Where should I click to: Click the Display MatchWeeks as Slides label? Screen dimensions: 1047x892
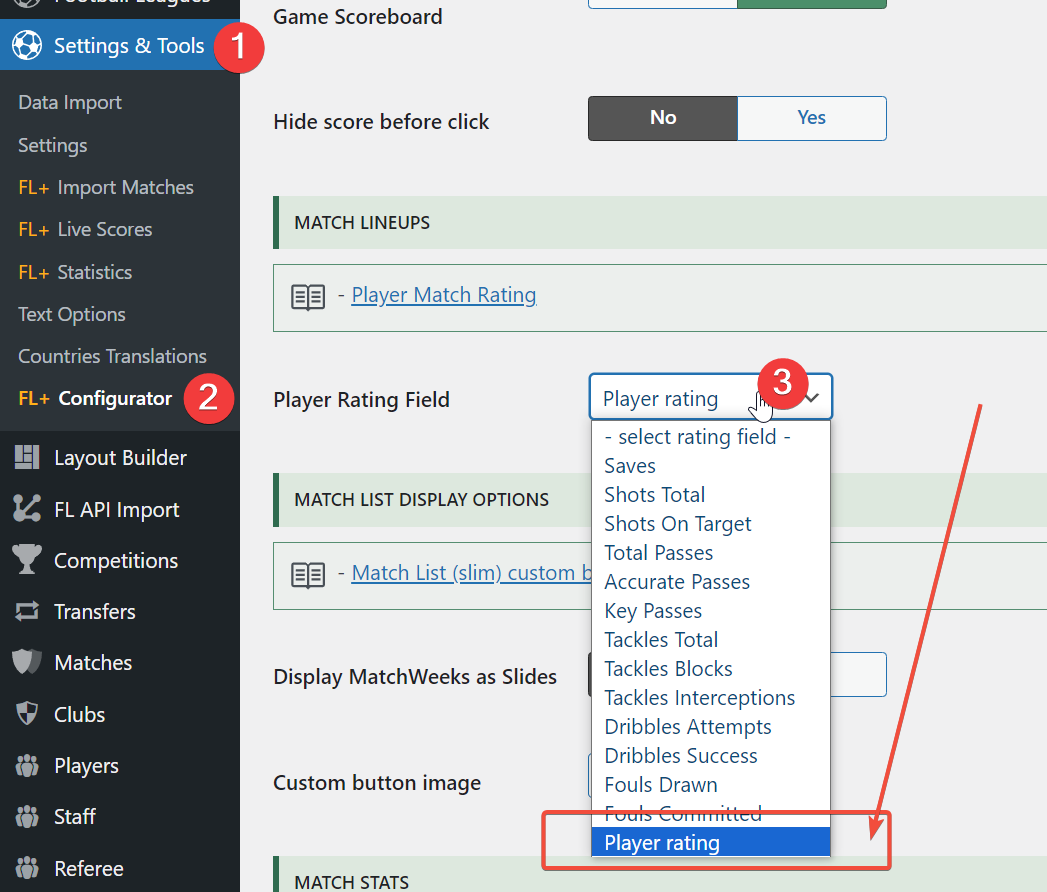click(415, 676)
